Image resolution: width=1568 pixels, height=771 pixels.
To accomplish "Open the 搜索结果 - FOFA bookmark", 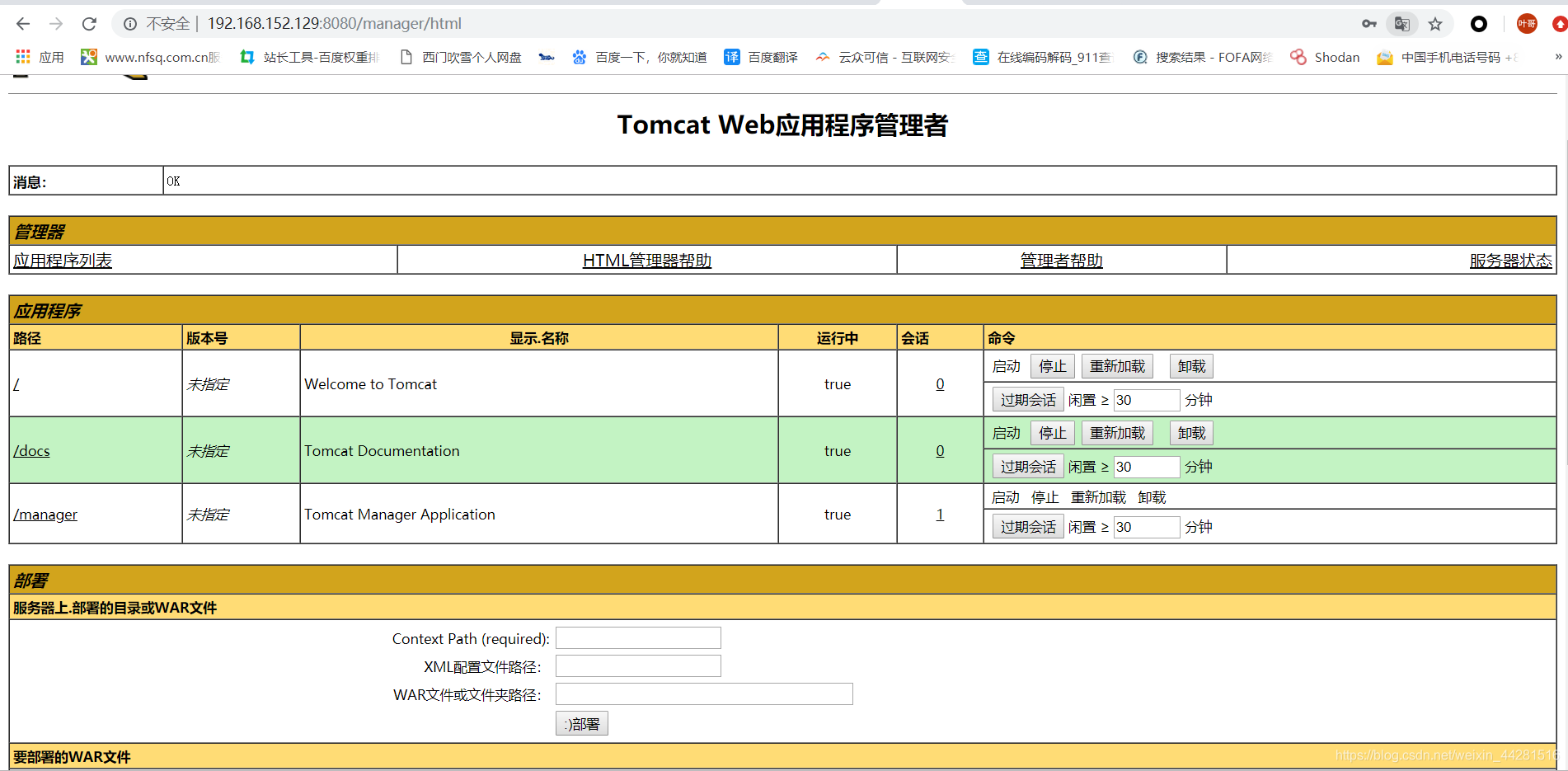I will tap(1202, 57).
